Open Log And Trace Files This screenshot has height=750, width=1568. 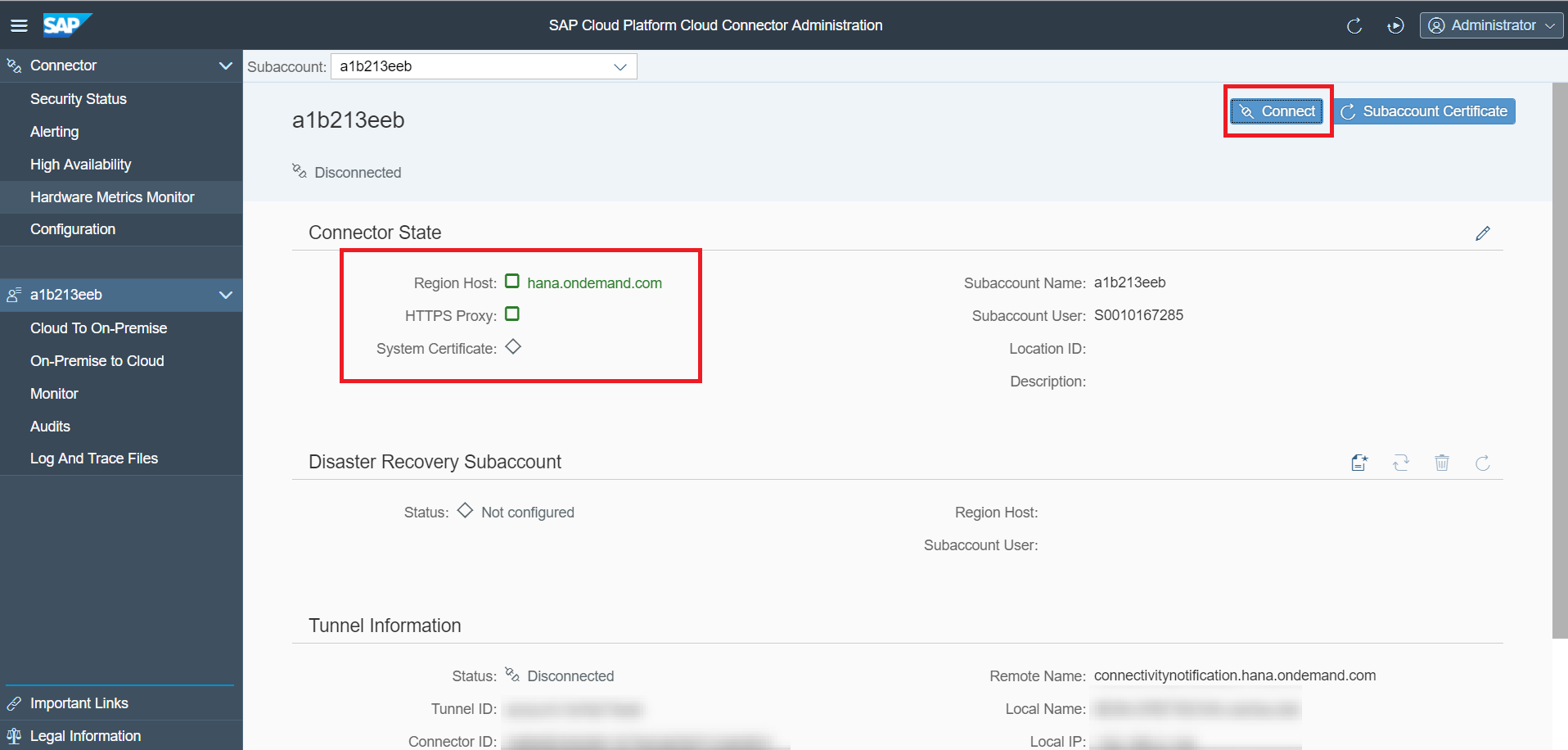94,459
